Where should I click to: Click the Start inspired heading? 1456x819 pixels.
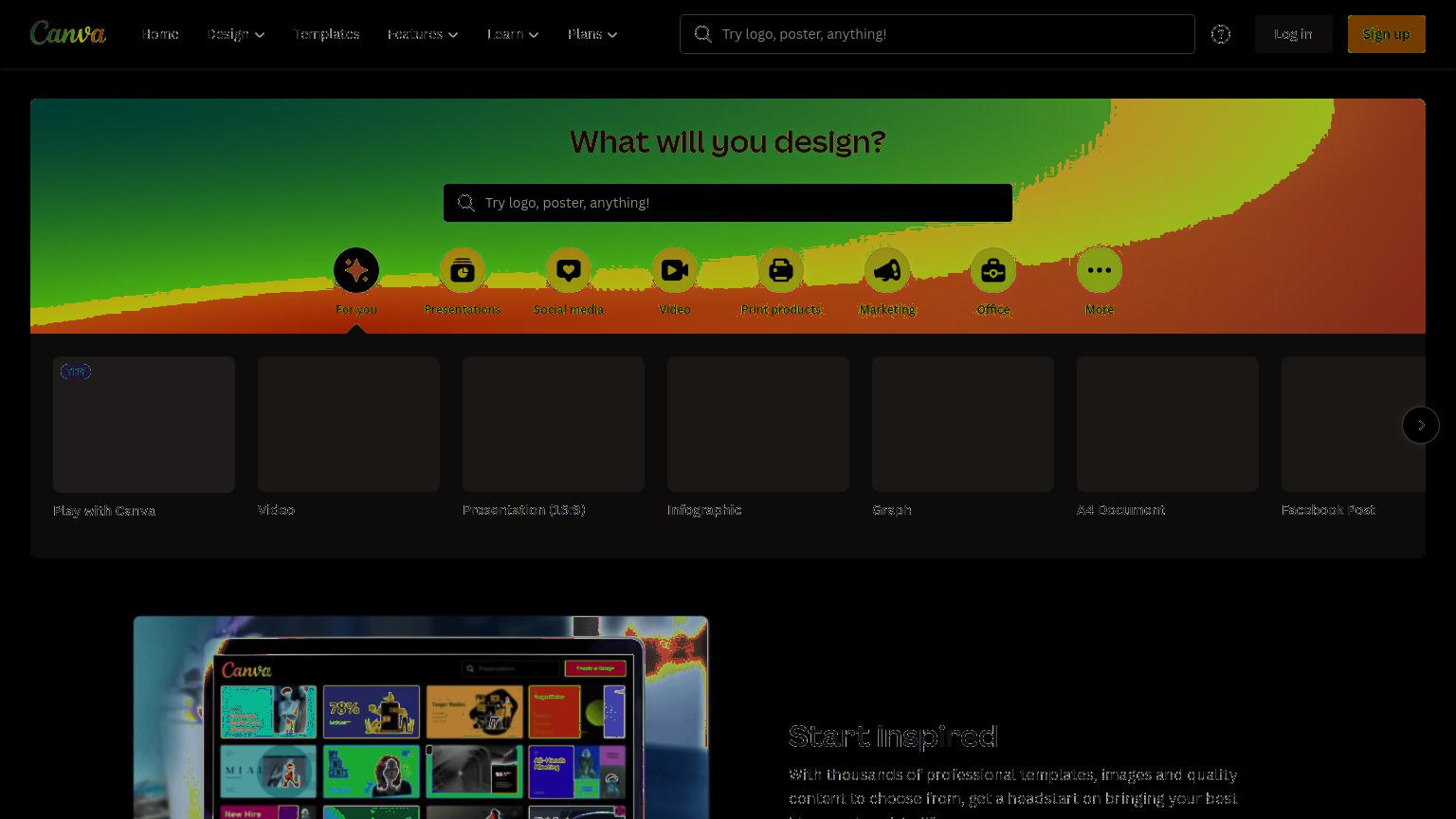(x=893, y=736)
